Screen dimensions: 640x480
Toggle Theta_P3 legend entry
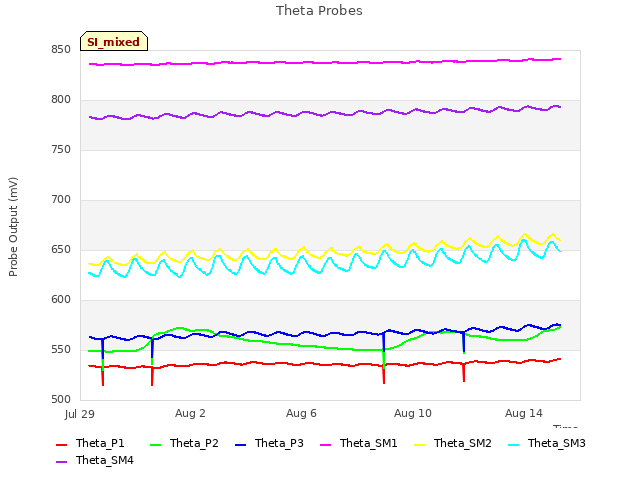tap(269, 443)
